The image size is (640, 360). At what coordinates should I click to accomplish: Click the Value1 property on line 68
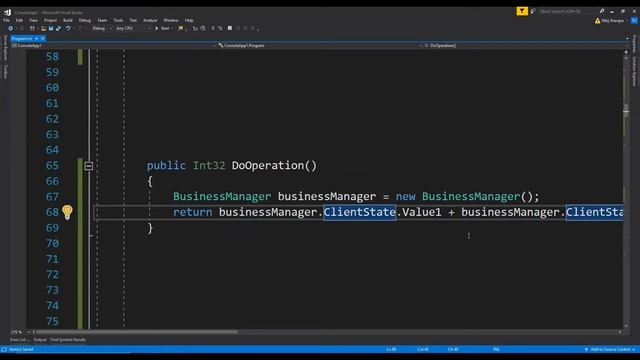pos(422,212)
